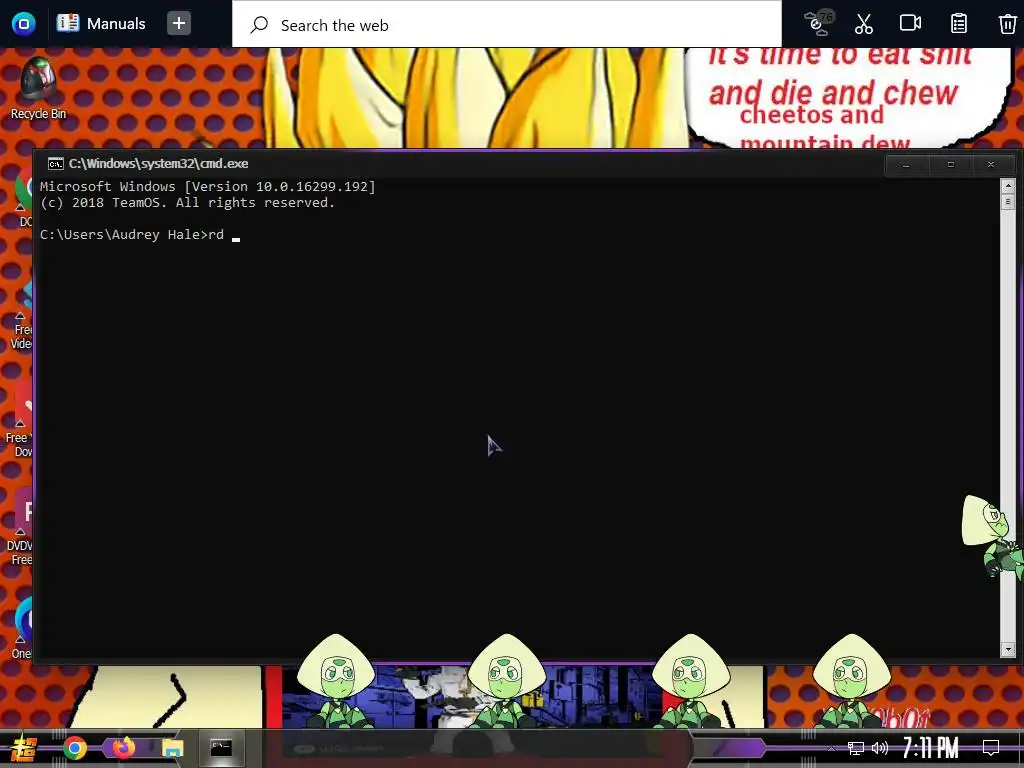The width and height of the screenshot is (1024, 768).
Task: Close the cmd.exe window
Action: (991, 165)
